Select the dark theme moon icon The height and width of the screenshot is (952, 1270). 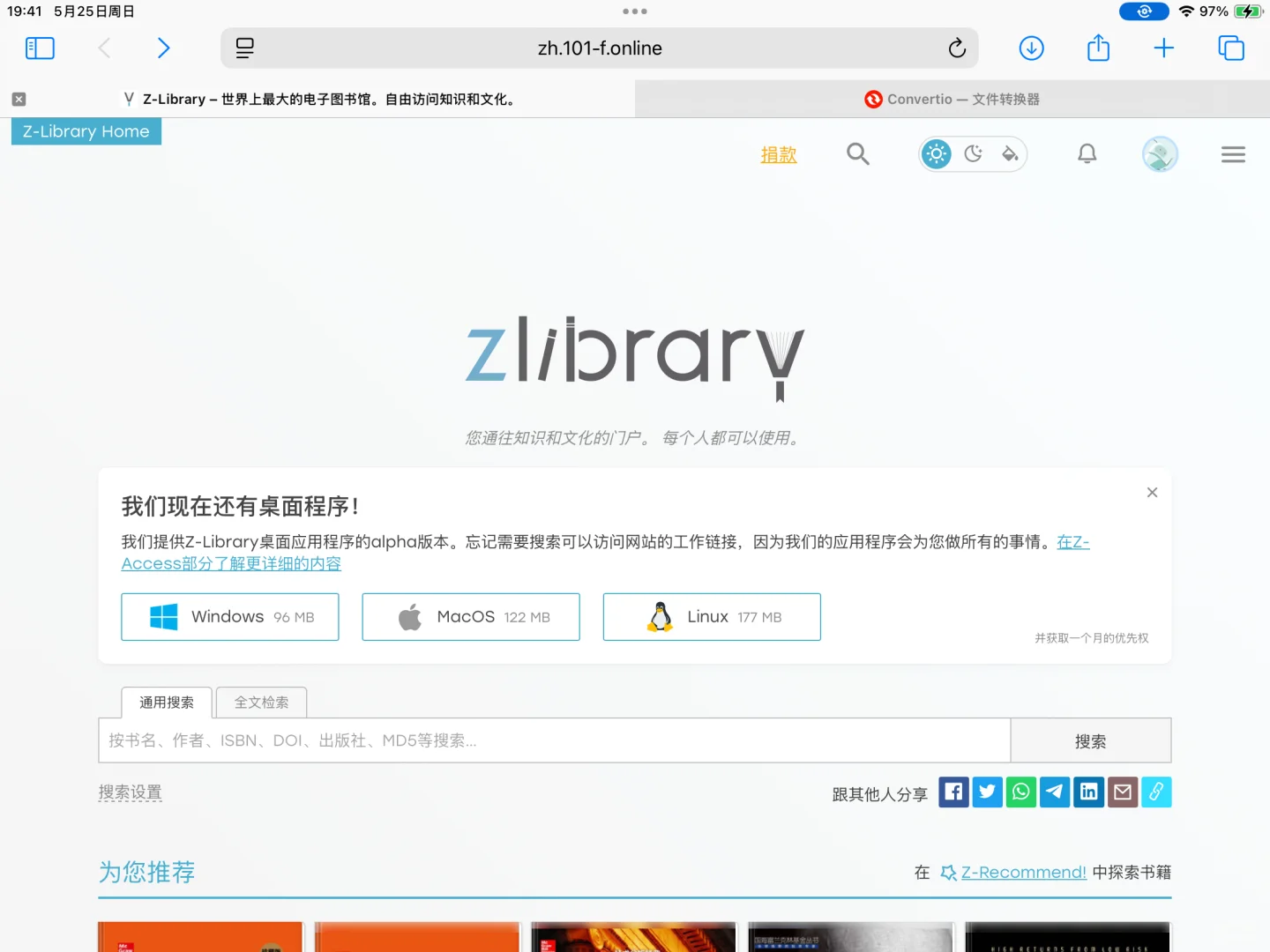click(974, 154)
